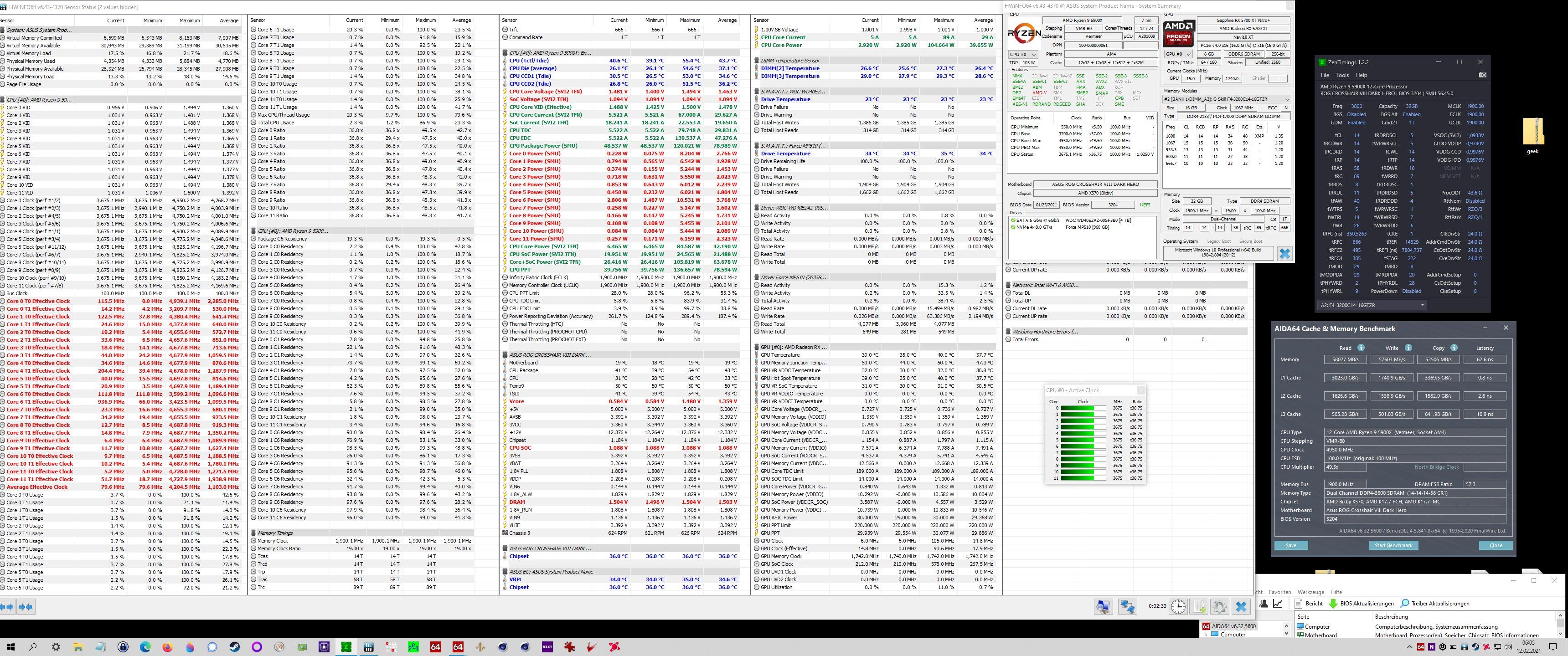Screen dimensions: 1568x656
Task: Select the GPU Hot Spot Temperature row
Action: click(x=875, y=378)
